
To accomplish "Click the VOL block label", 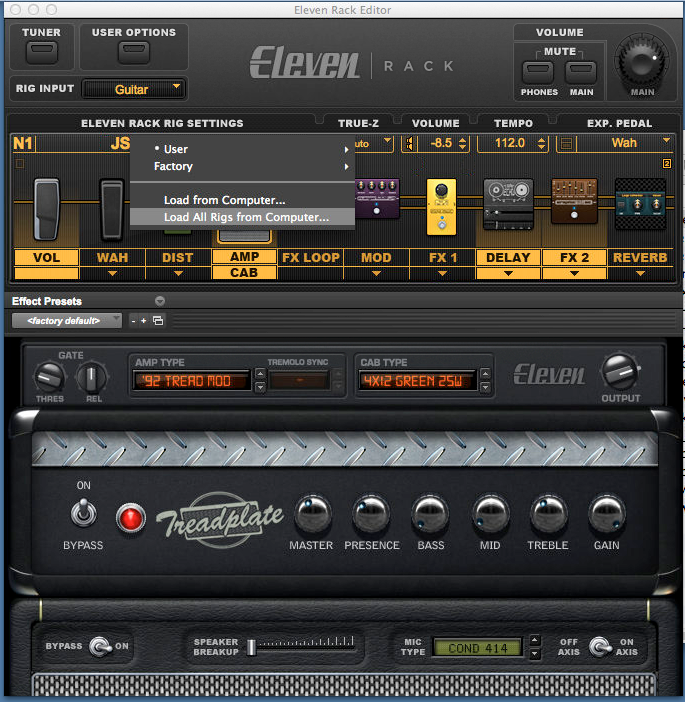I will [47, 257].
